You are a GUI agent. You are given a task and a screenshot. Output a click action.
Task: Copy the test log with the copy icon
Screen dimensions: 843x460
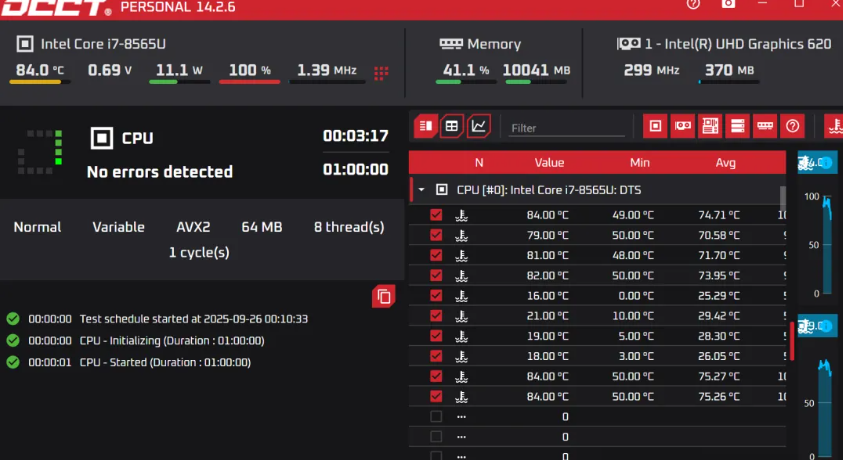[383, 296]
